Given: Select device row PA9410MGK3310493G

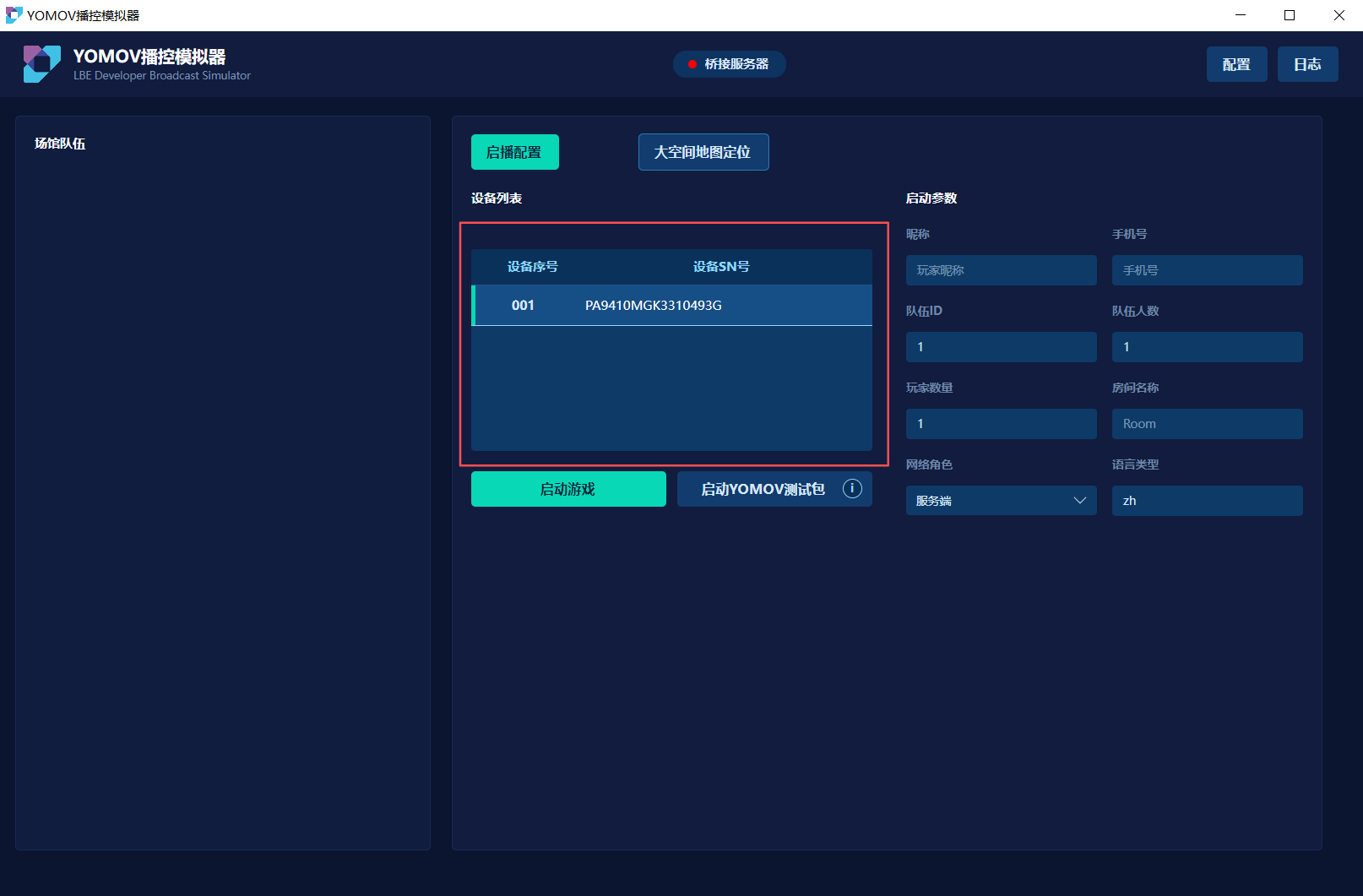Looking at the screenshot, I should (672, 306).
